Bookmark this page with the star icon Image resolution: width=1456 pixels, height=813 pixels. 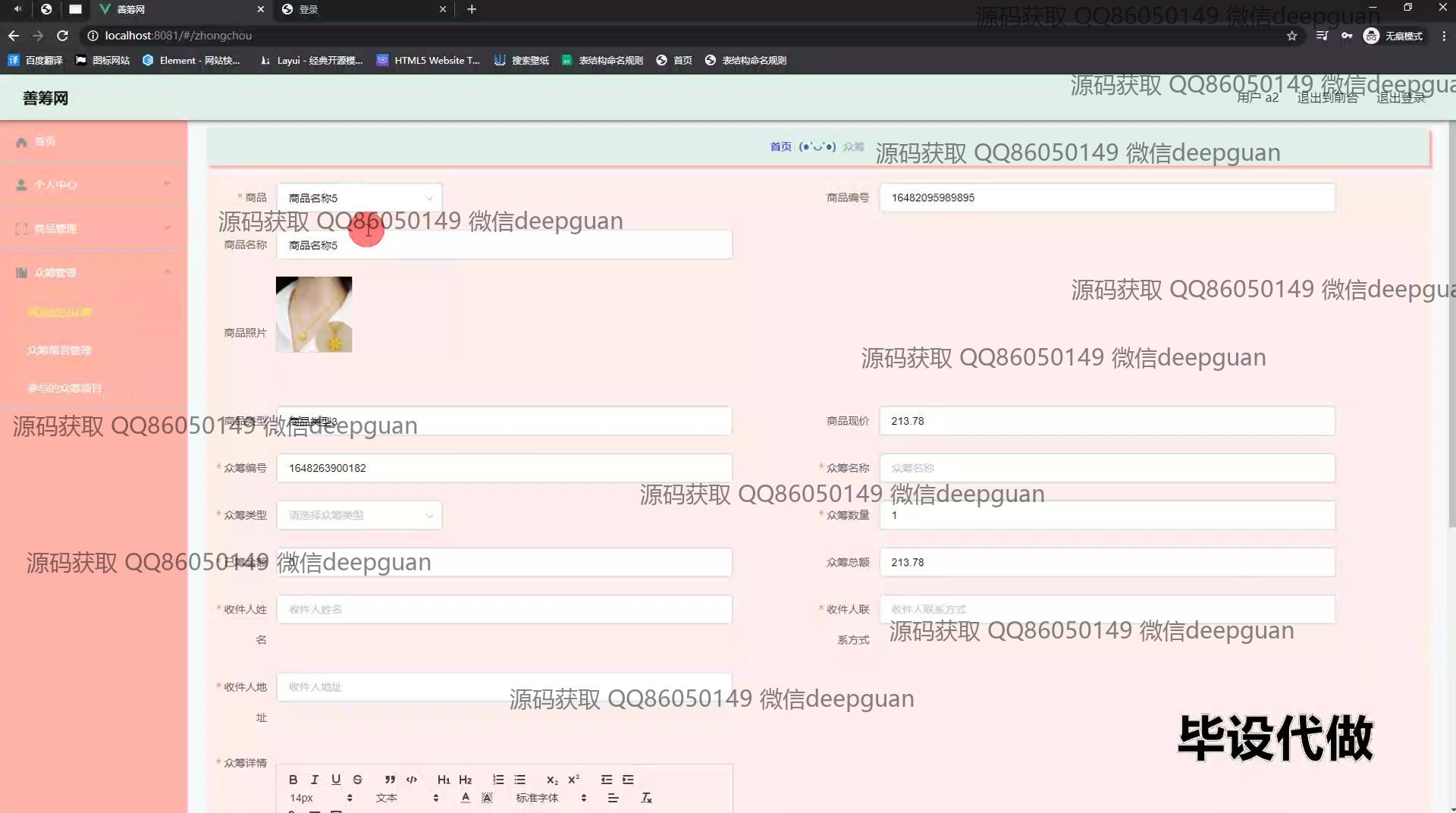click(x=1292, y=36)
